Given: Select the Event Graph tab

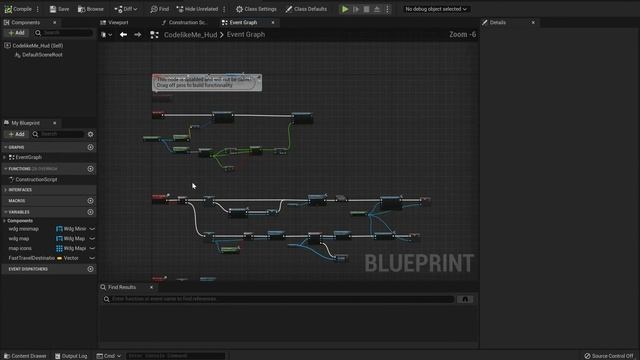Looking at the screenshot, I should pos(243,22).
